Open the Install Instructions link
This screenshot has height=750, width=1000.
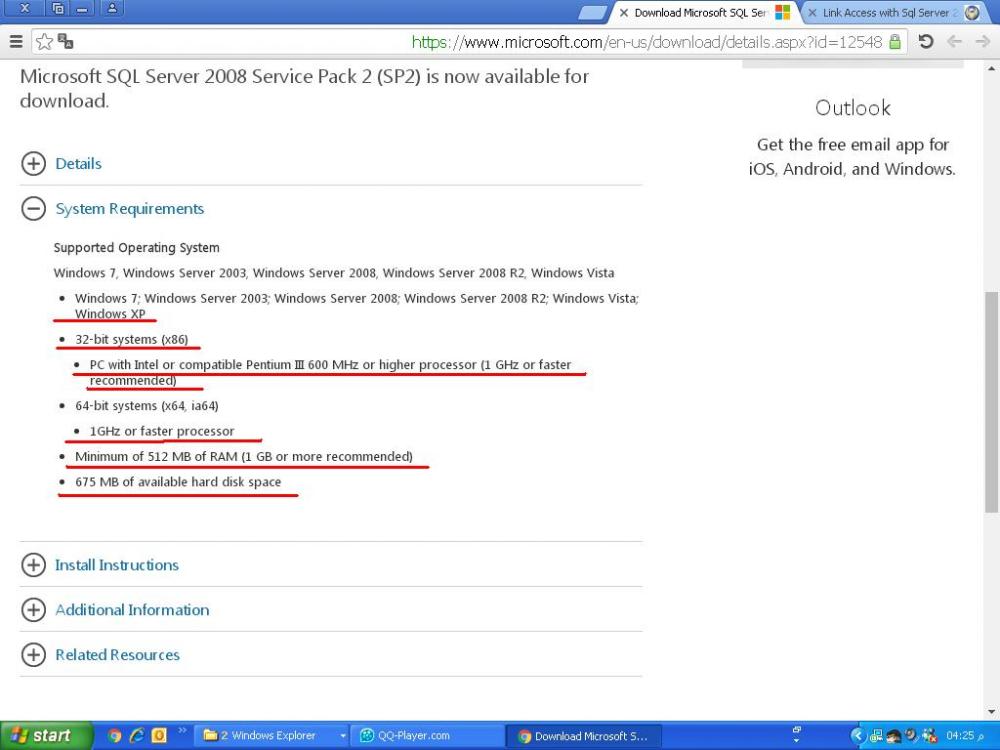pyautogui.click(x=117, y=564)
